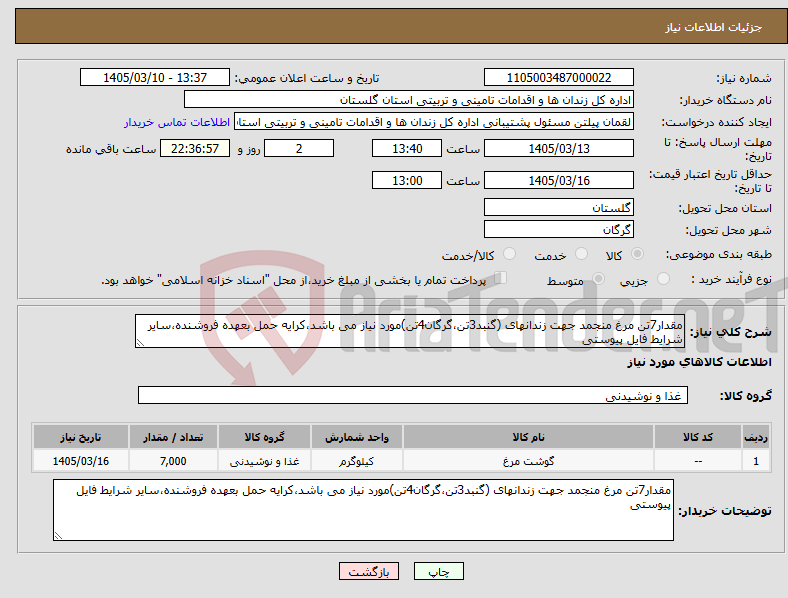The image size is (788, 598).
Task: Click the response time field 13:40
Action: [407, 148]
